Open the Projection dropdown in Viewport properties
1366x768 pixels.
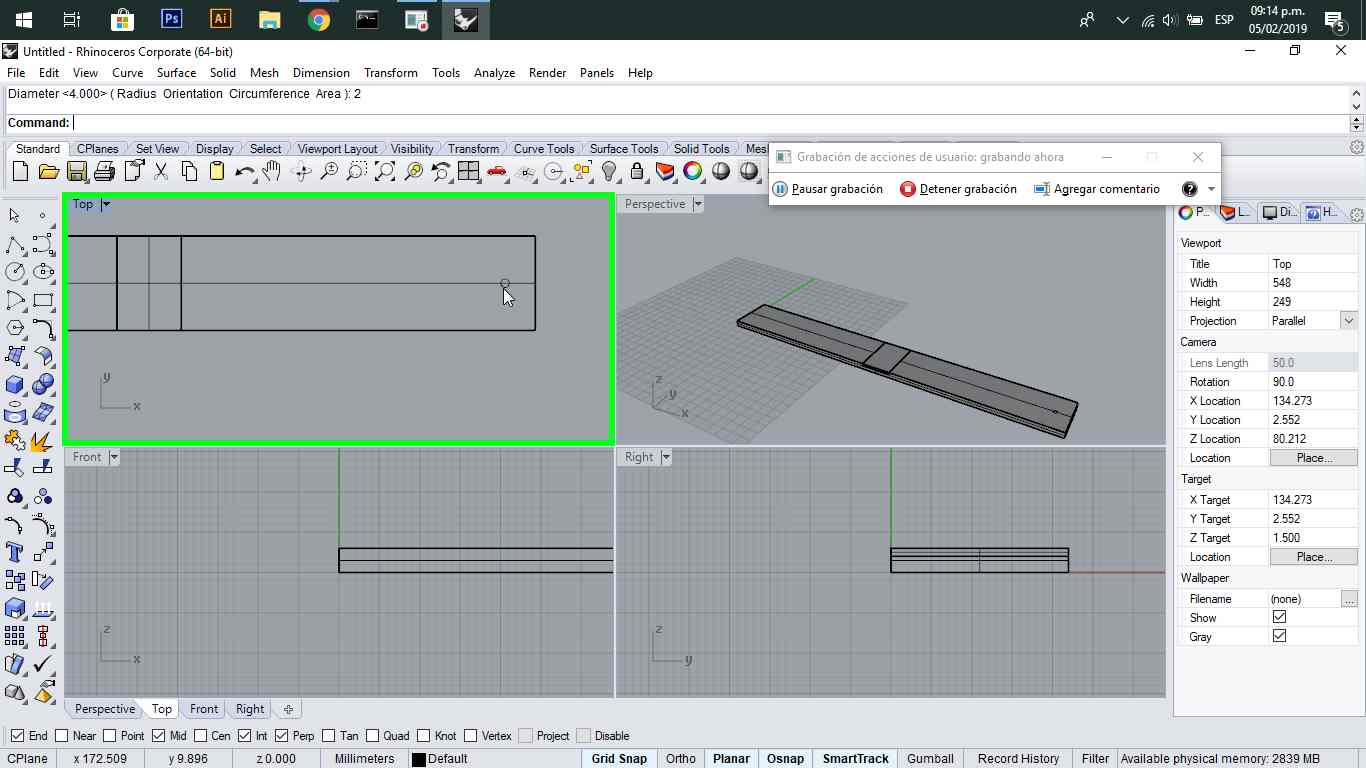pos(1348,321)
